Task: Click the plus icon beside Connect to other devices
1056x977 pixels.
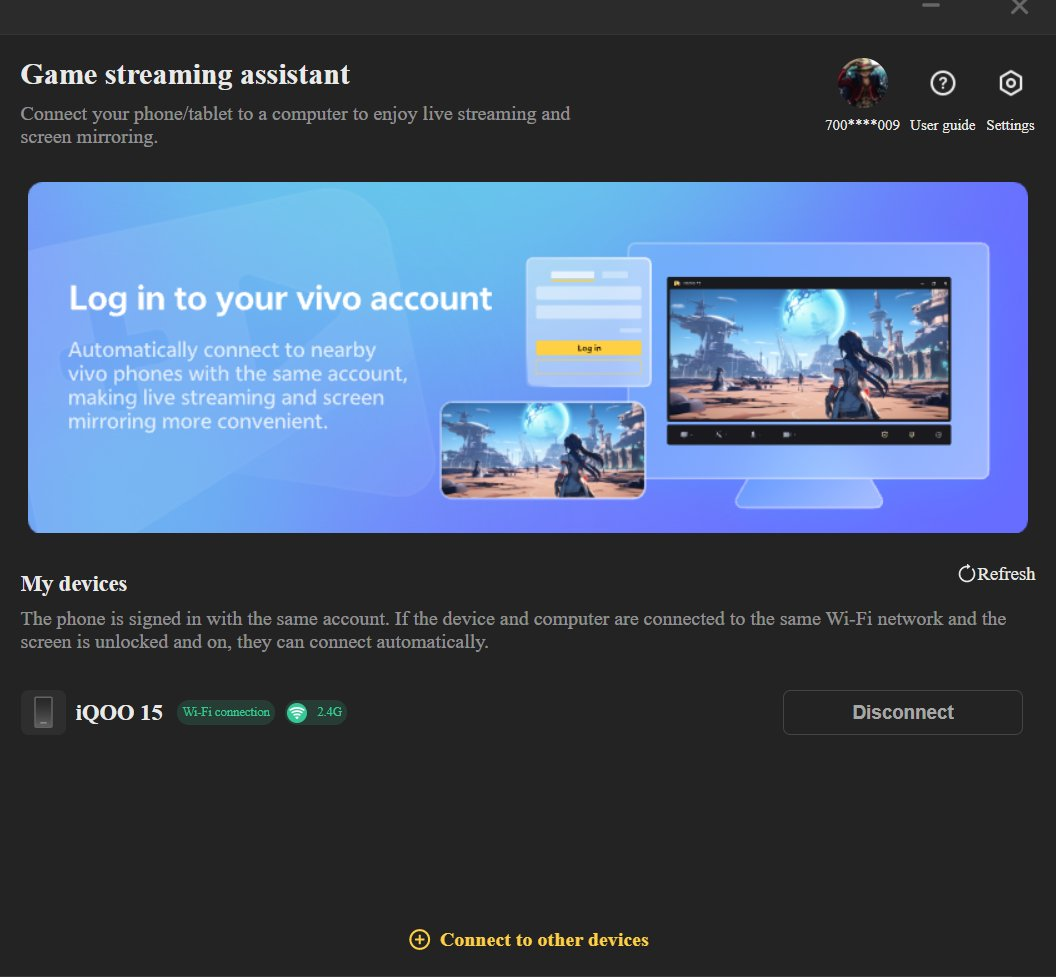Action: pyautogui.click(x=420, y=940)
